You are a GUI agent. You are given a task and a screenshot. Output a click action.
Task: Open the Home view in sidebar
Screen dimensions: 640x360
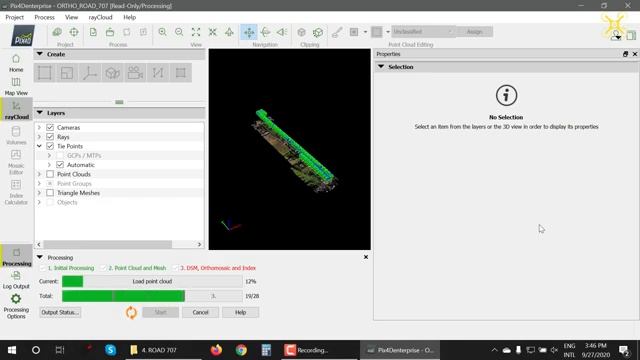pyautogui.click(x=16, y=63)
